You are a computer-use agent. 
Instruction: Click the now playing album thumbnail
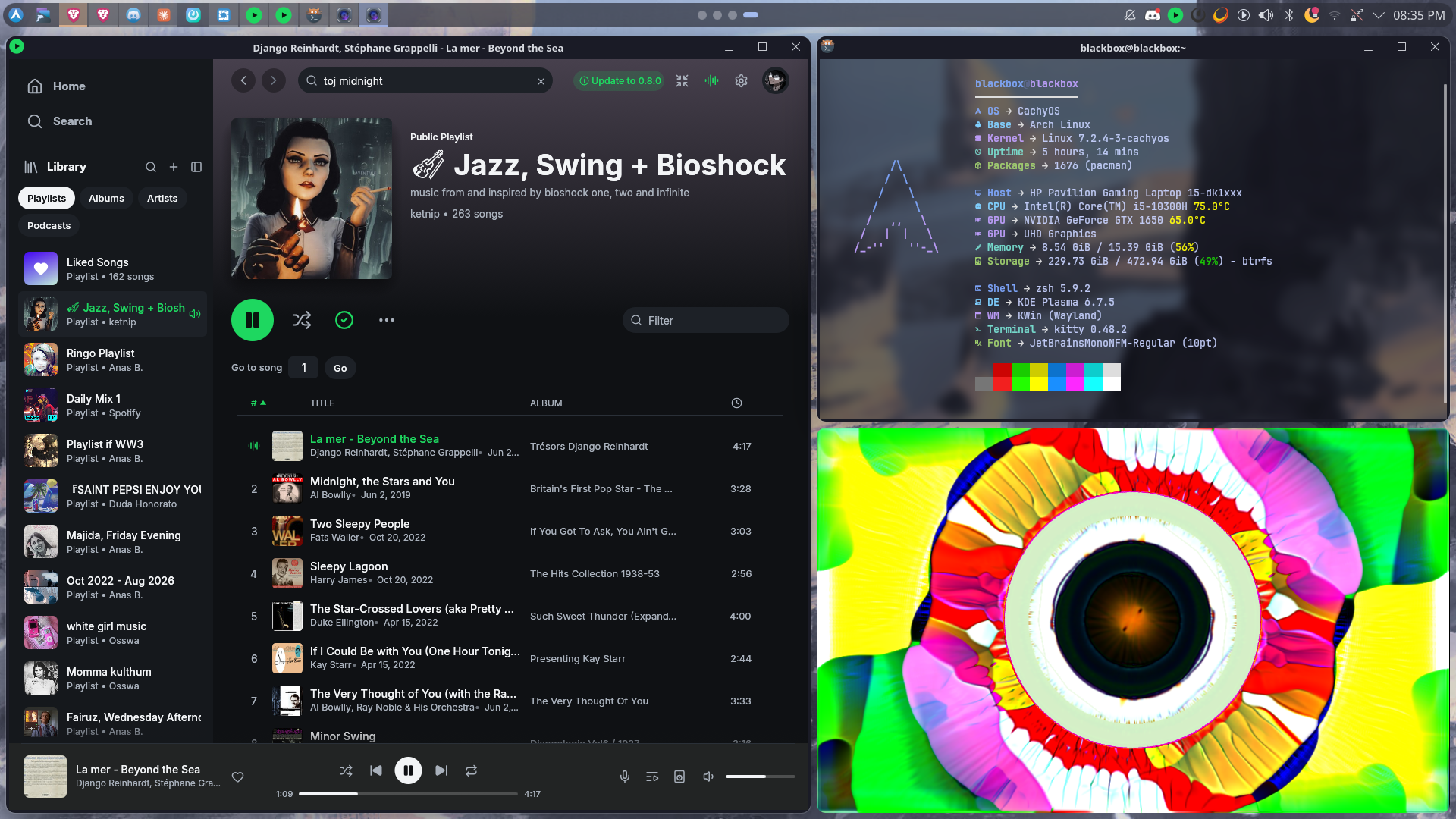45,777
